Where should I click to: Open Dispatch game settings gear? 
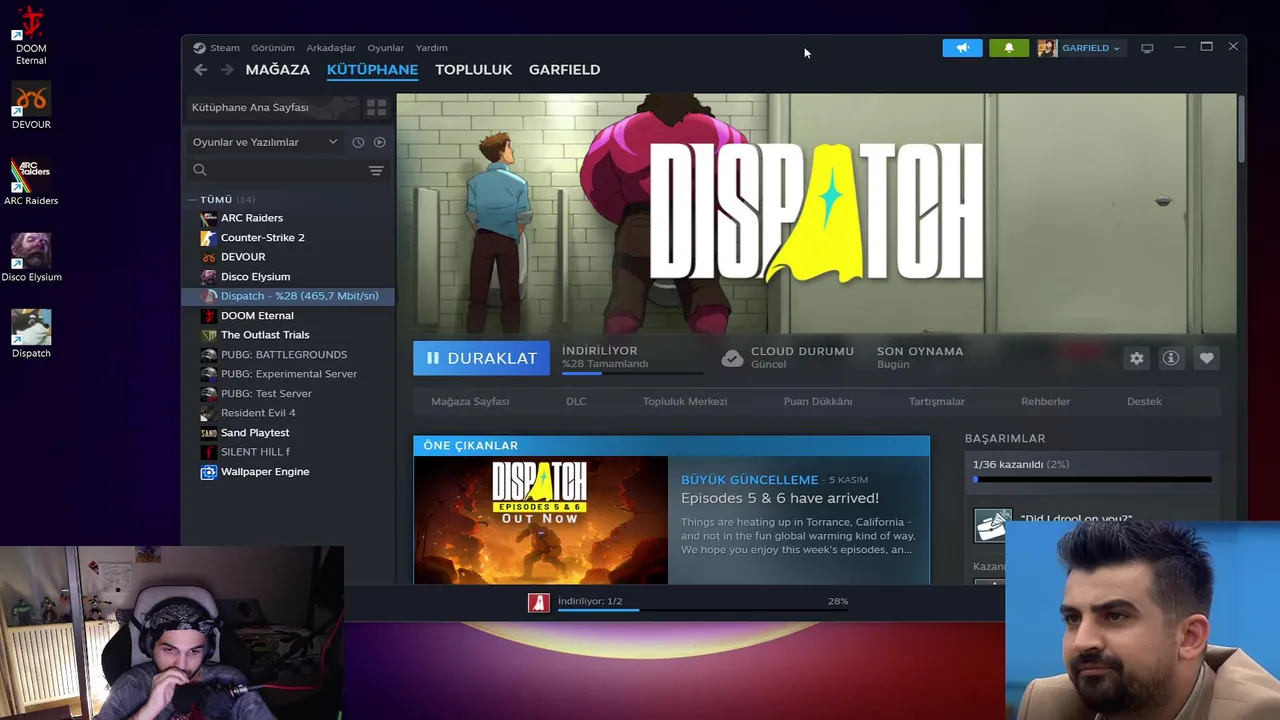point(1137,358)
